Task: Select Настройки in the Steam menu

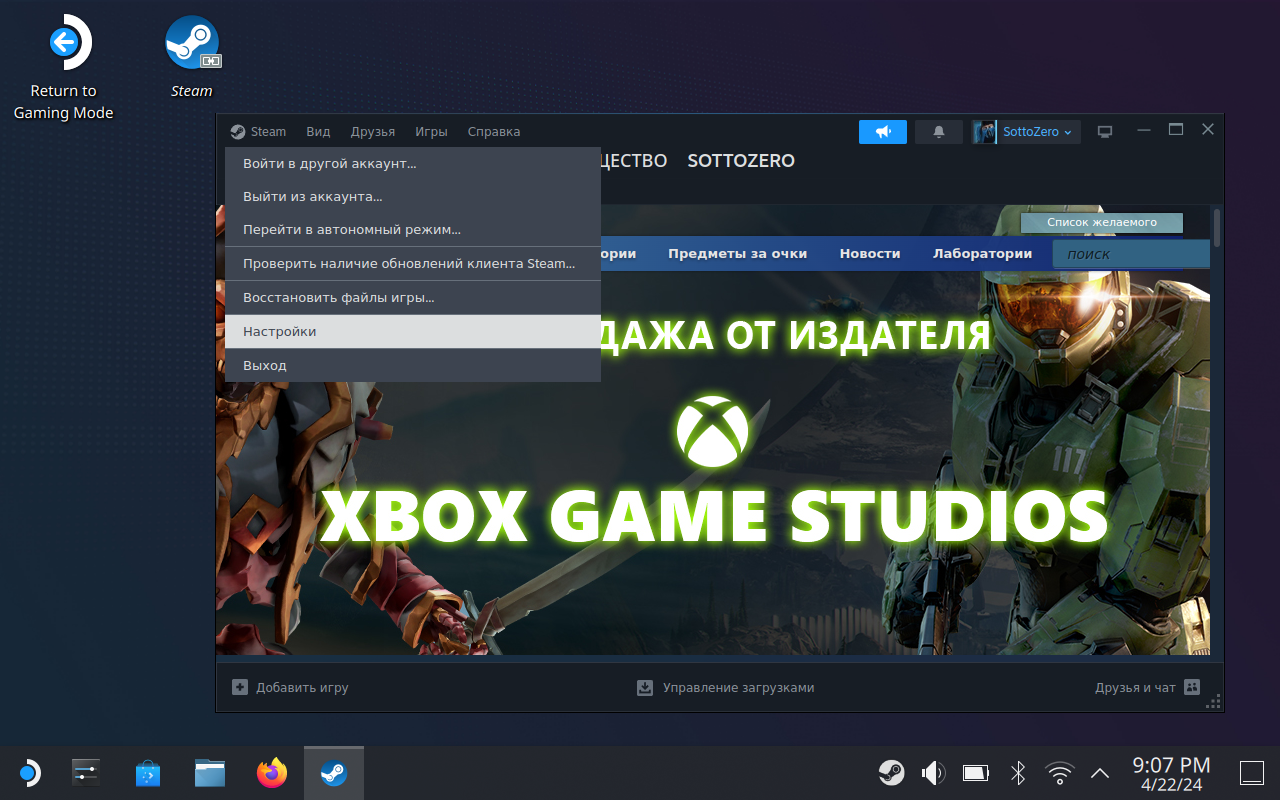Action: click(x=413, y=332)
